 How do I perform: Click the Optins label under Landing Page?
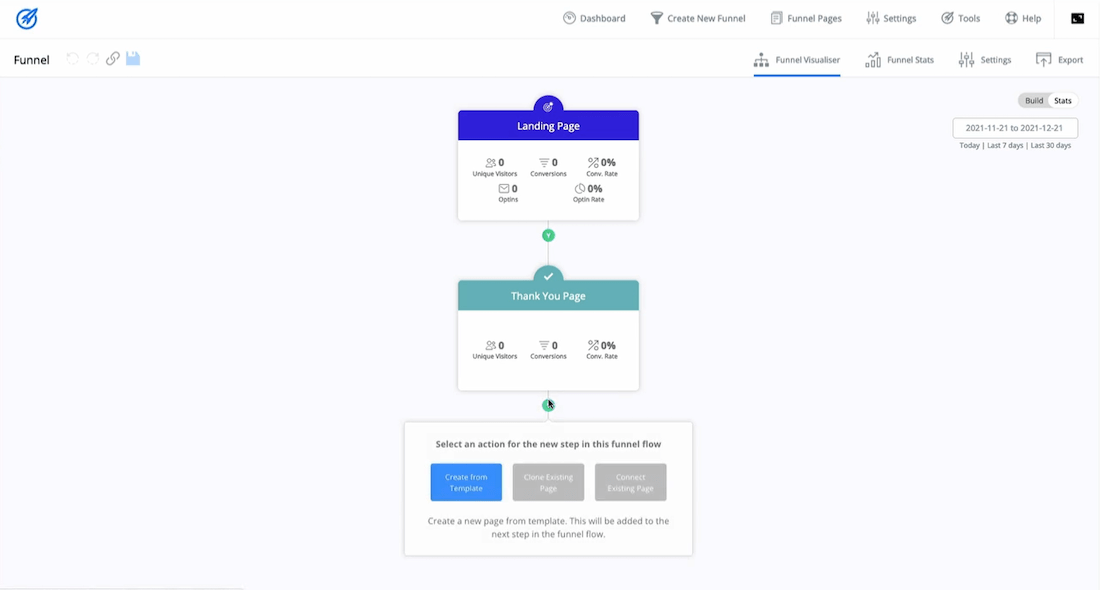[x=508, y=199]
